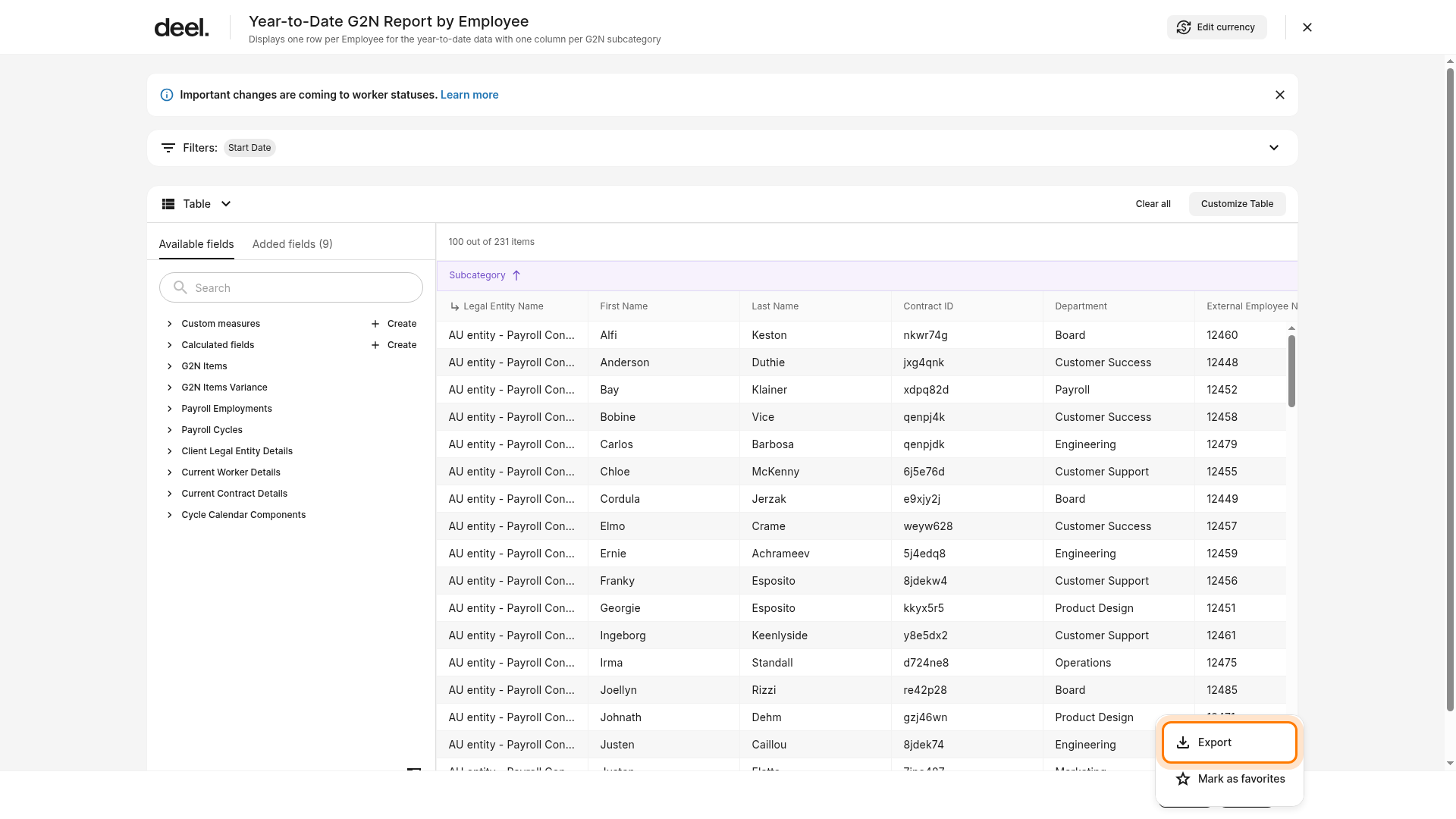
Task: Sort by the First Name column header
Action: point(664,306)
